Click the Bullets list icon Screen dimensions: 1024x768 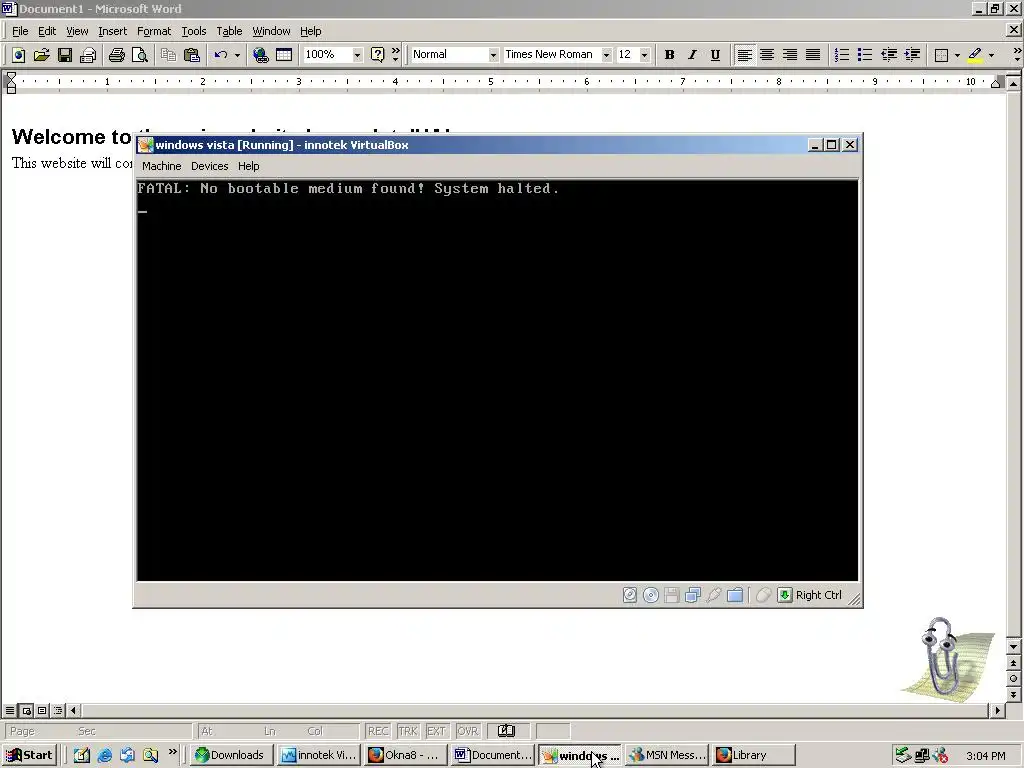pyautogui.click(x=865, y=55)
